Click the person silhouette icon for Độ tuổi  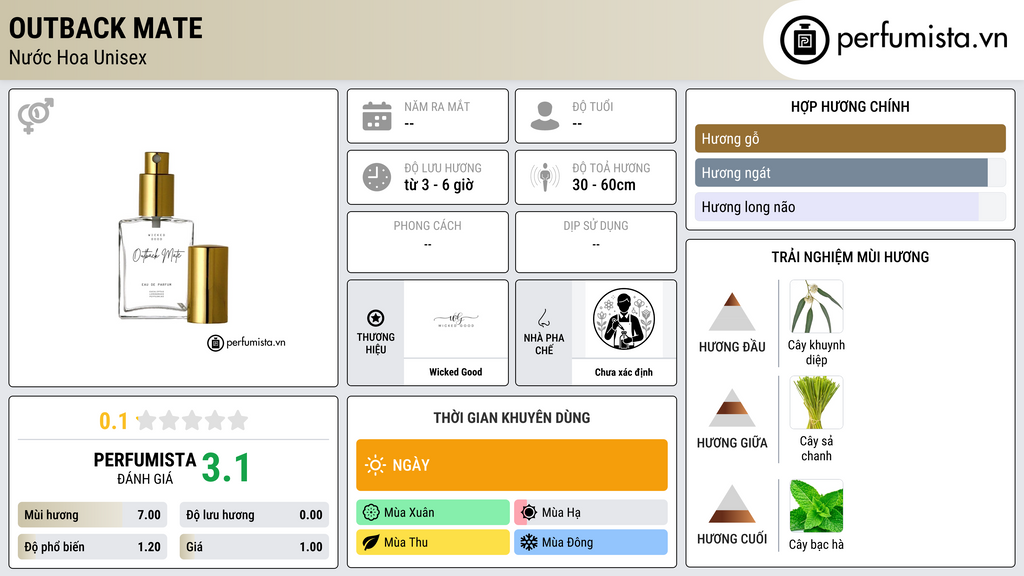tap(545, 116)
